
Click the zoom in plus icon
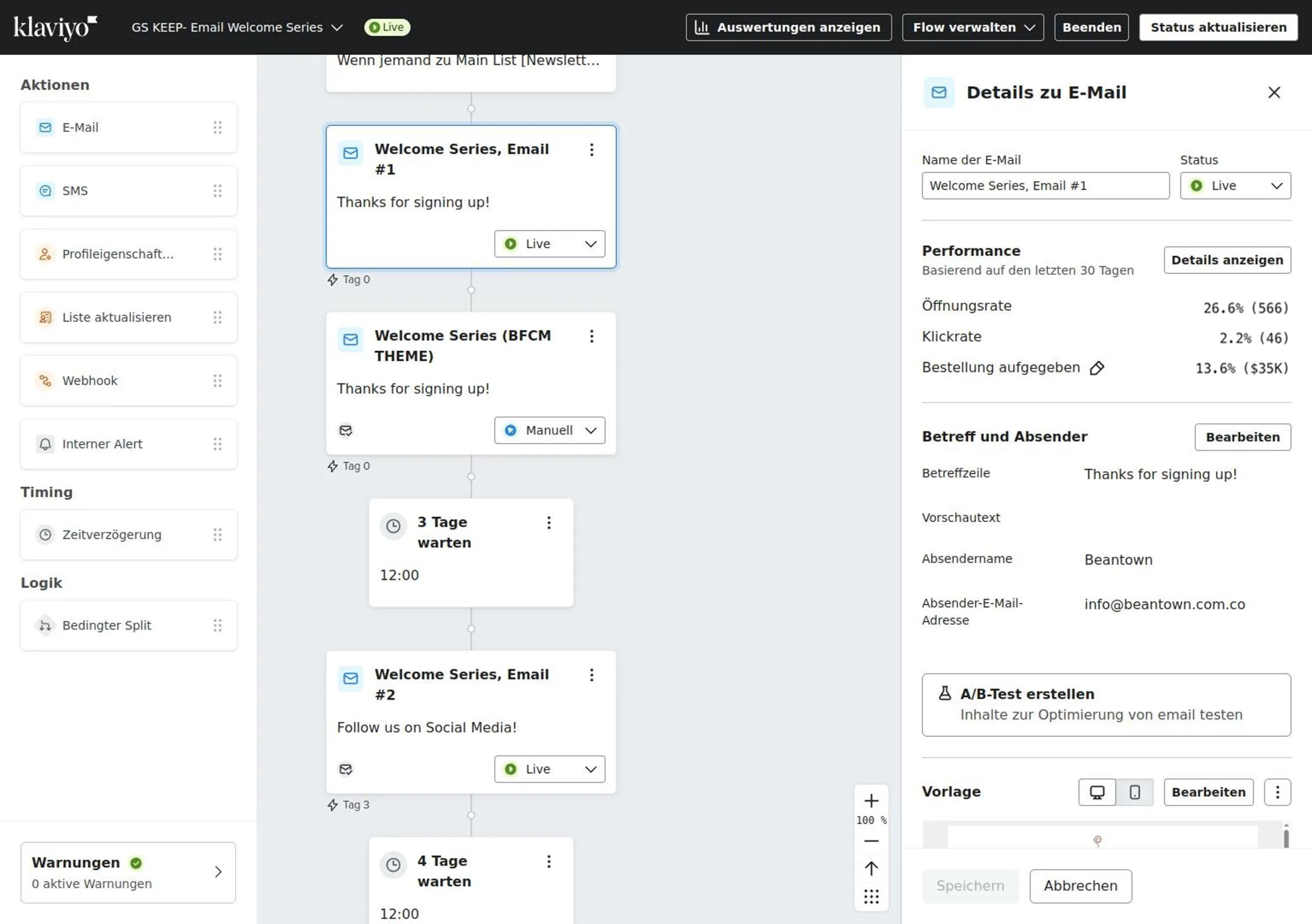871,801
